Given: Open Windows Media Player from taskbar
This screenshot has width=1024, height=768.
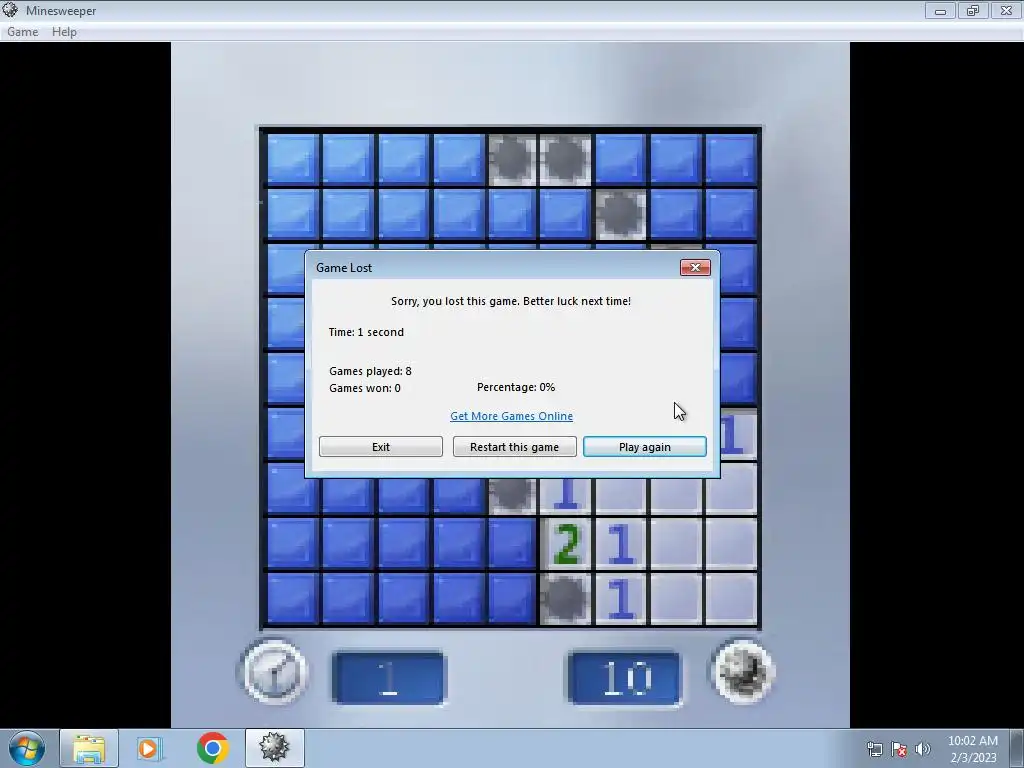Looking at the screenshot, I should coord(149,748).
